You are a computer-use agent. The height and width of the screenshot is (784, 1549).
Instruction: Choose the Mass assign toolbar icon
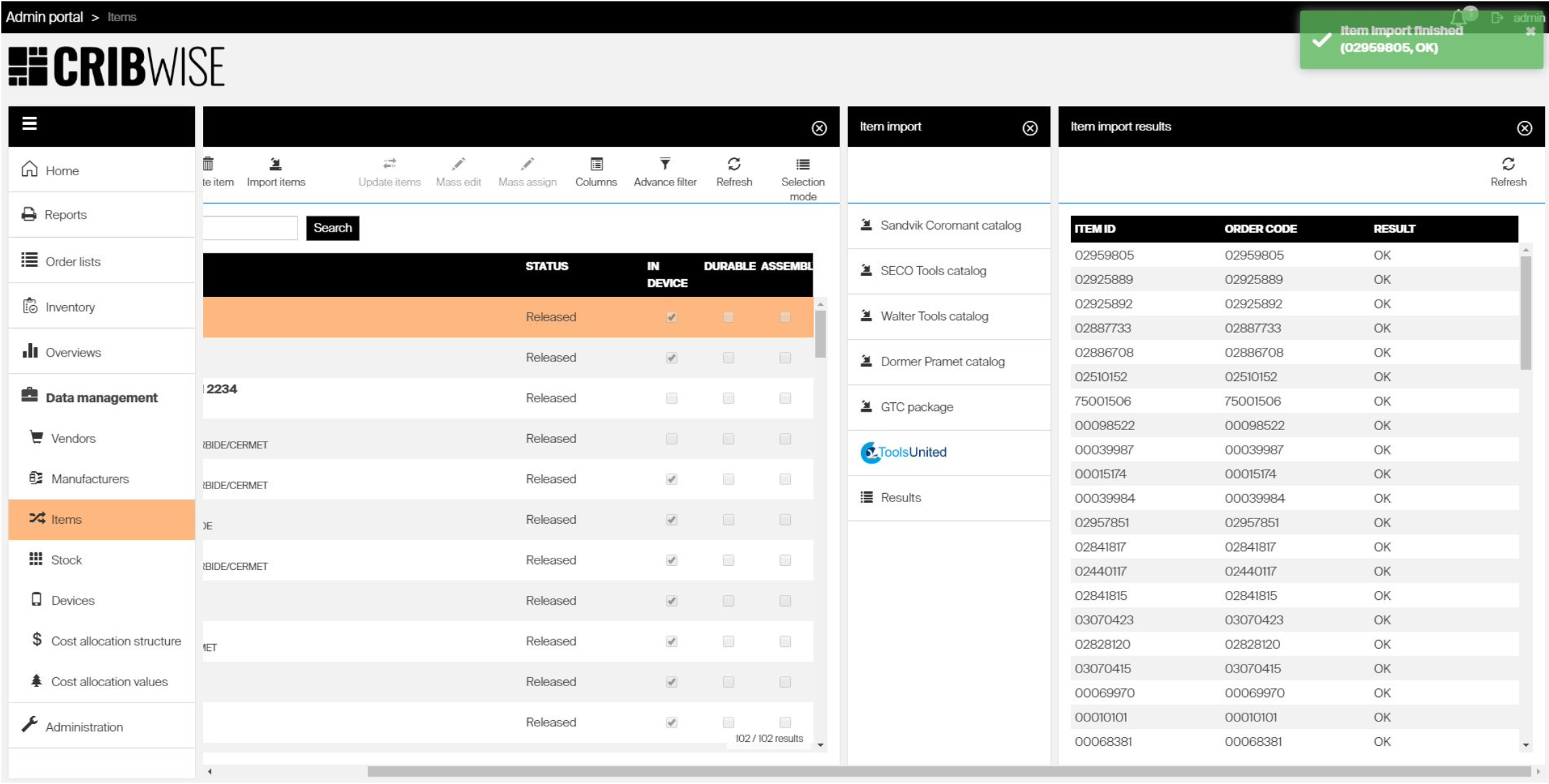(x=527, y=172)
